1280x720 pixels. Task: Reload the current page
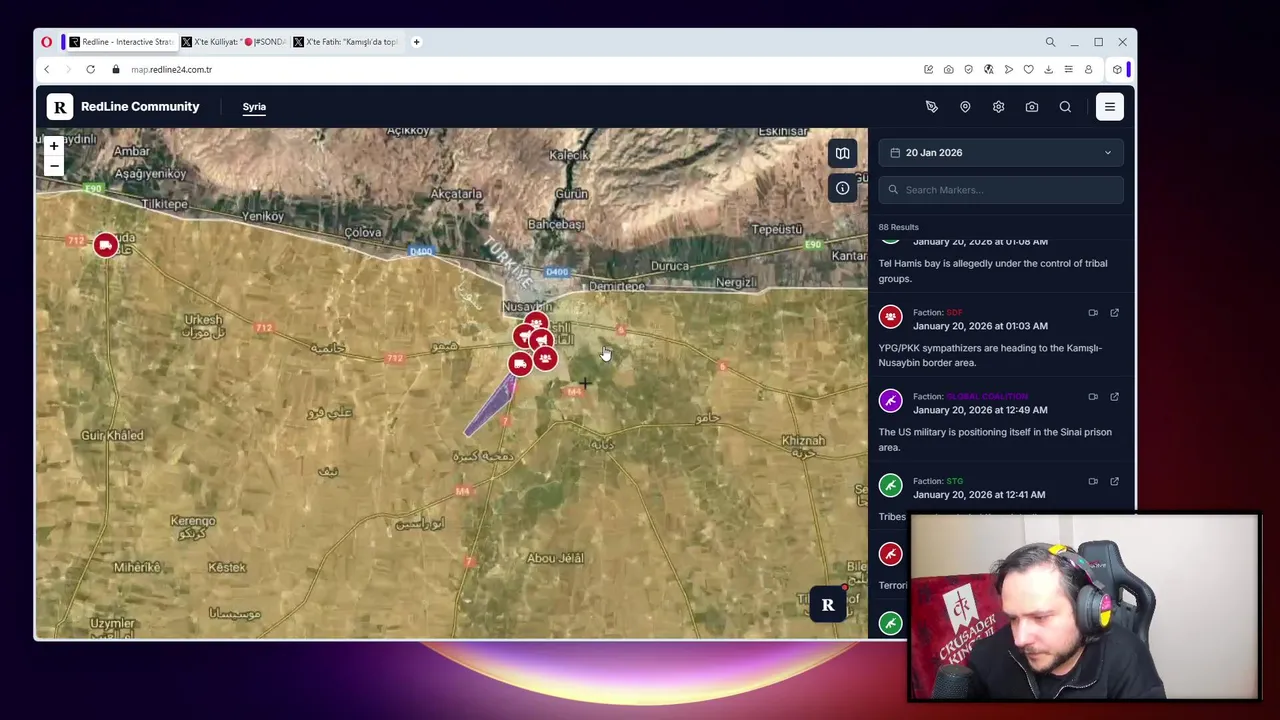tap(90, 70)
